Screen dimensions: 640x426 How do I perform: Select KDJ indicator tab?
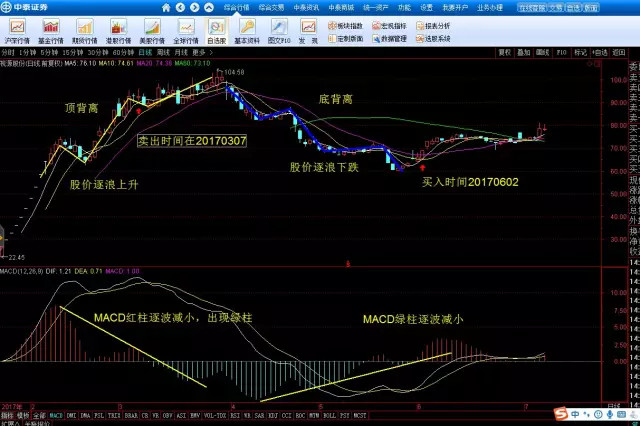click(x=273, y=415)
